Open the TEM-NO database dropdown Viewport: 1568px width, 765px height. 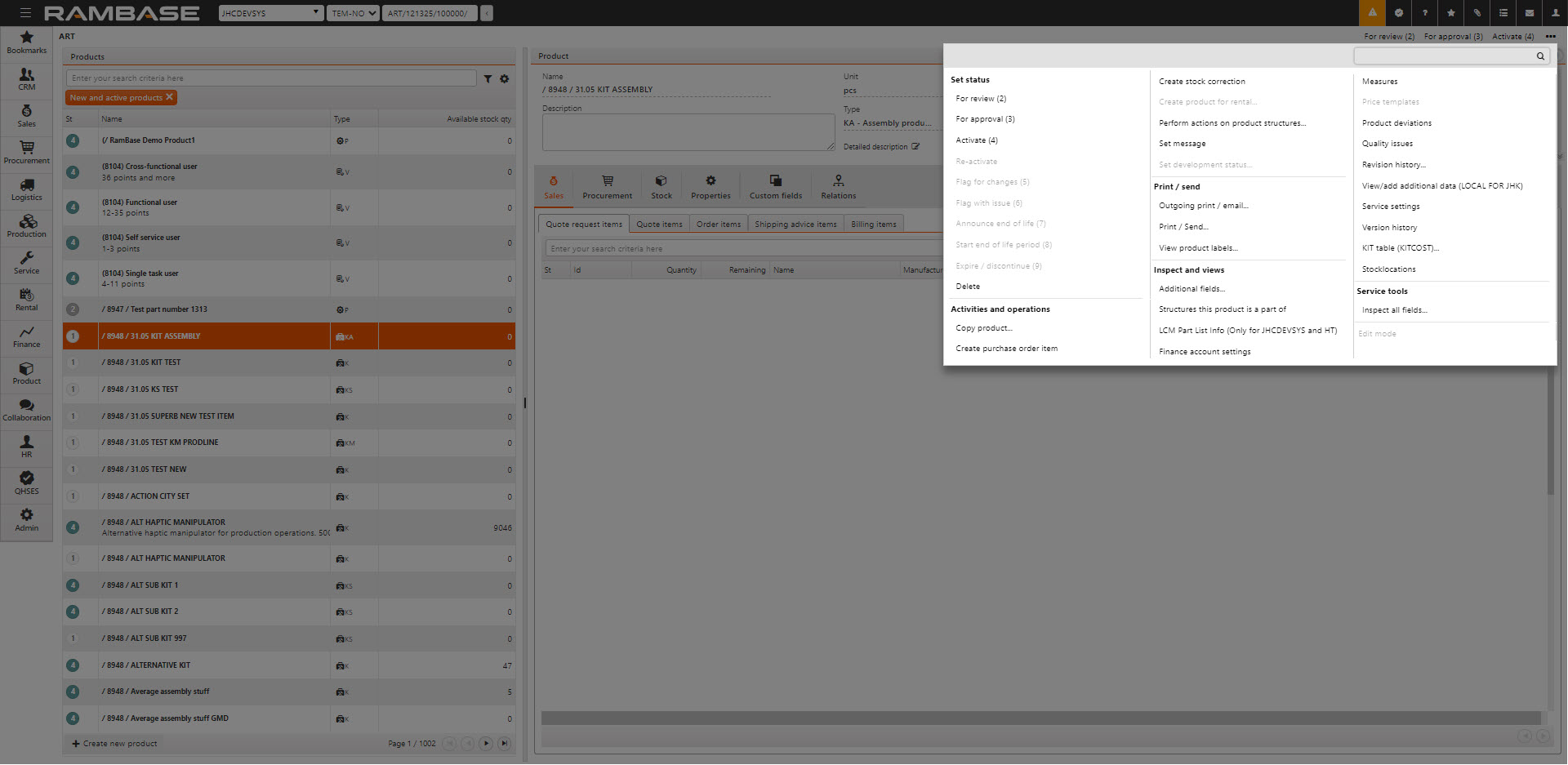[354, 13]
